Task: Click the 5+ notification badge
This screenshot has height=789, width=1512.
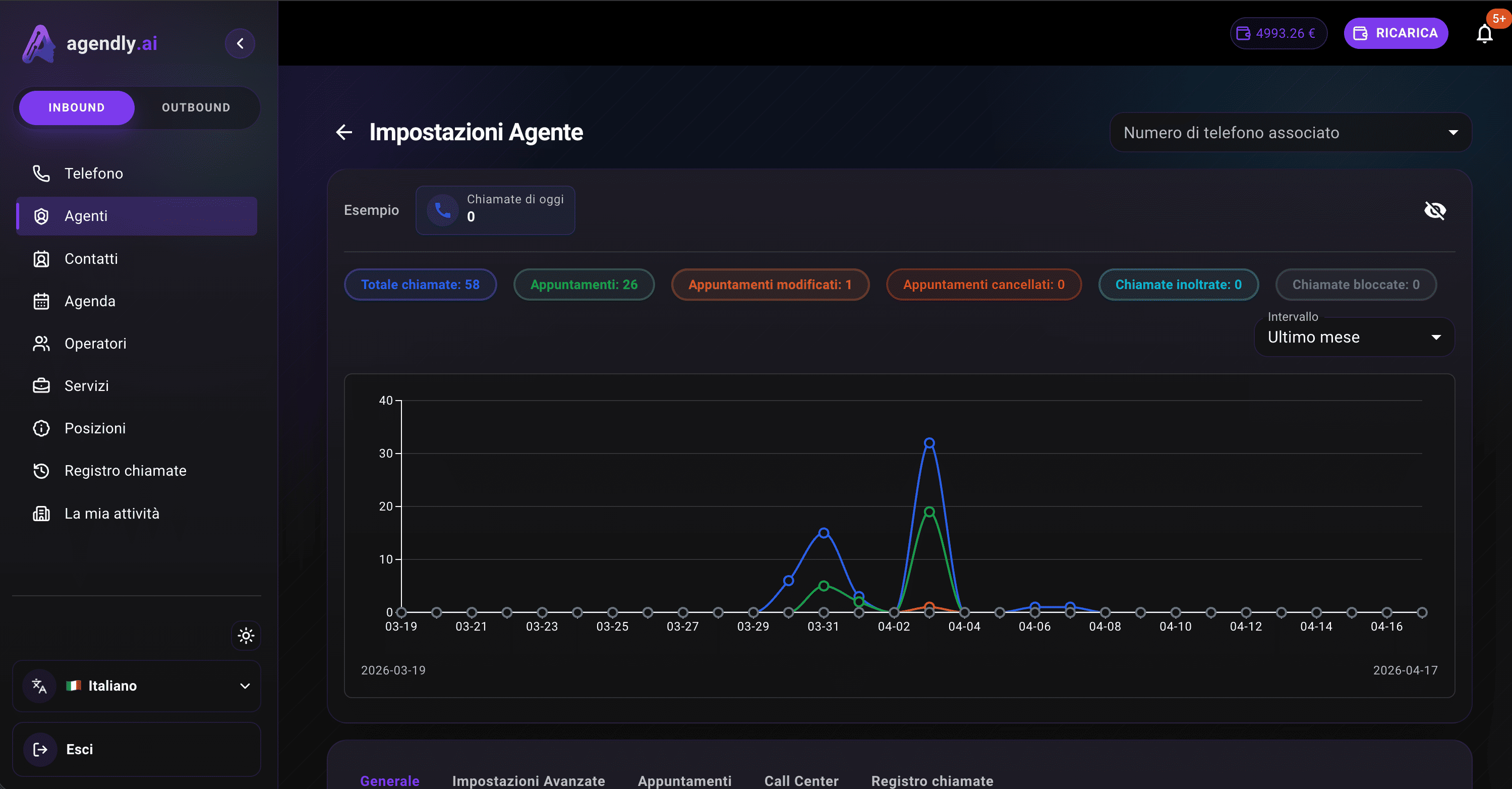Action: tap(1499, 18)
